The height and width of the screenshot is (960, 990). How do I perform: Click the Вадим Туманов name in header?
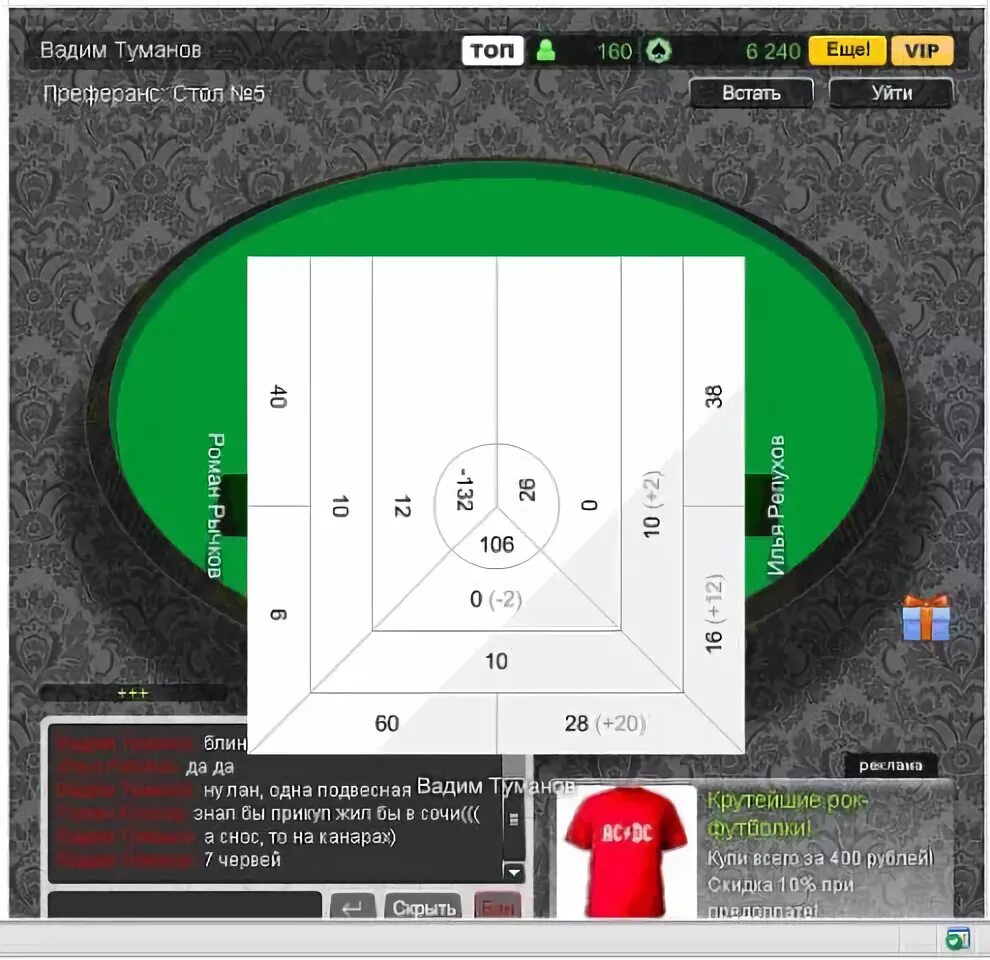click(121, 50)
